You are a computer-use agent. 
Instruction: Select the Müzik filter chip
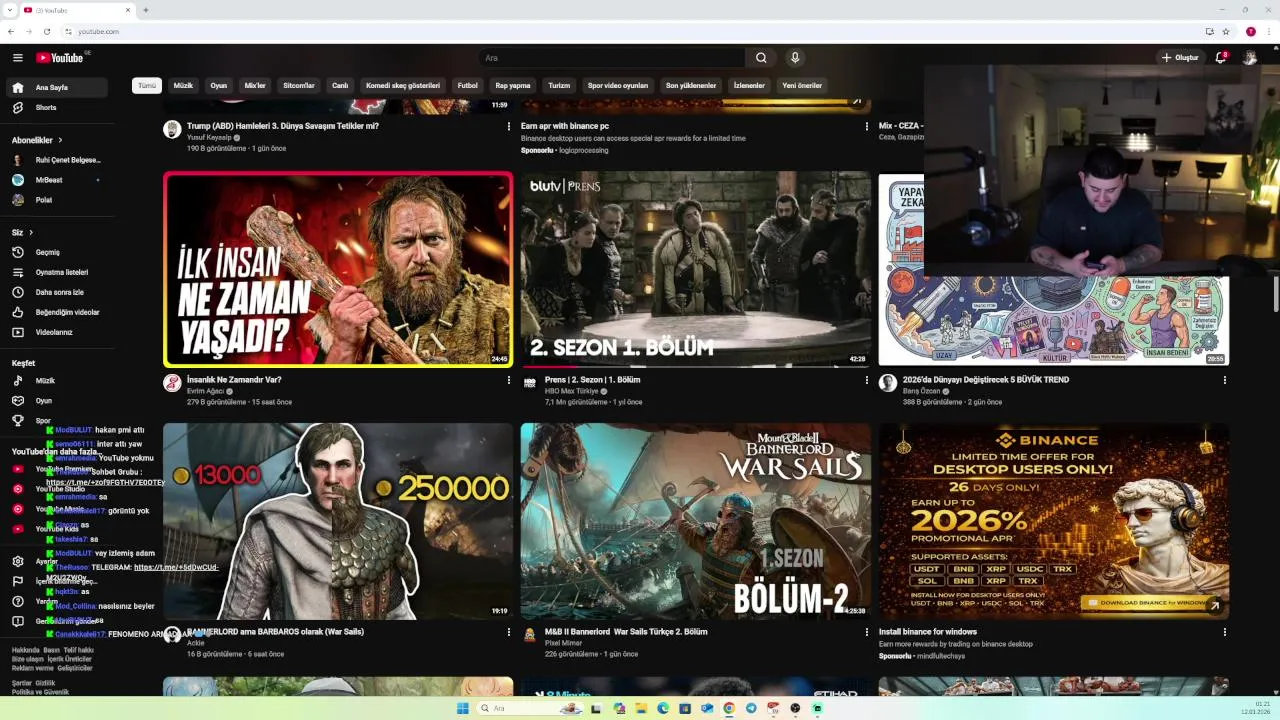click(183, 85)
